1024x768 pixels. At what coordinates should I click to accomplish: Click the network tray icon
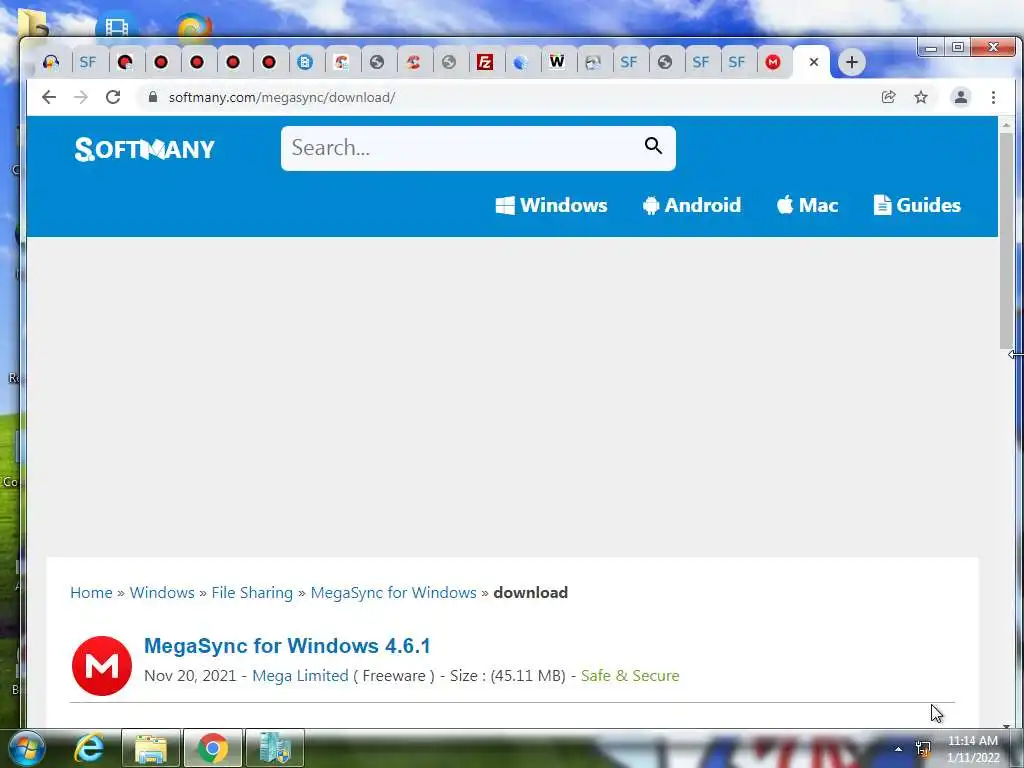(x=923, y=748)
